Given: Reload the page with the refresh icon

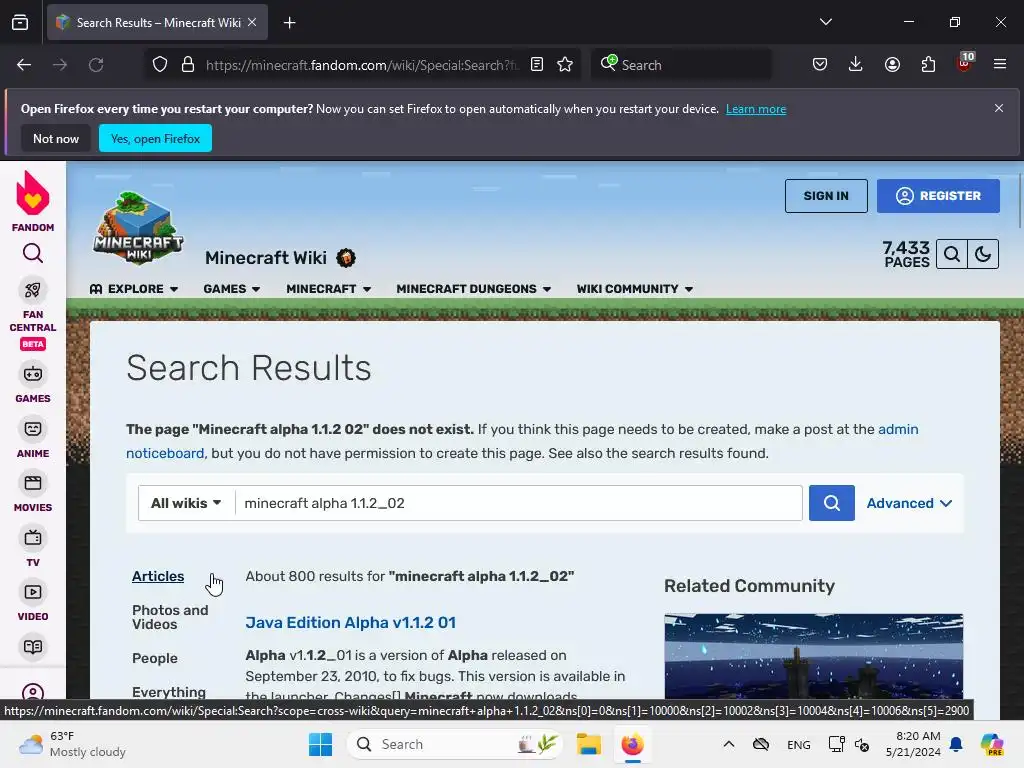Looking at the screenshot, I should [x=96, y=65].
